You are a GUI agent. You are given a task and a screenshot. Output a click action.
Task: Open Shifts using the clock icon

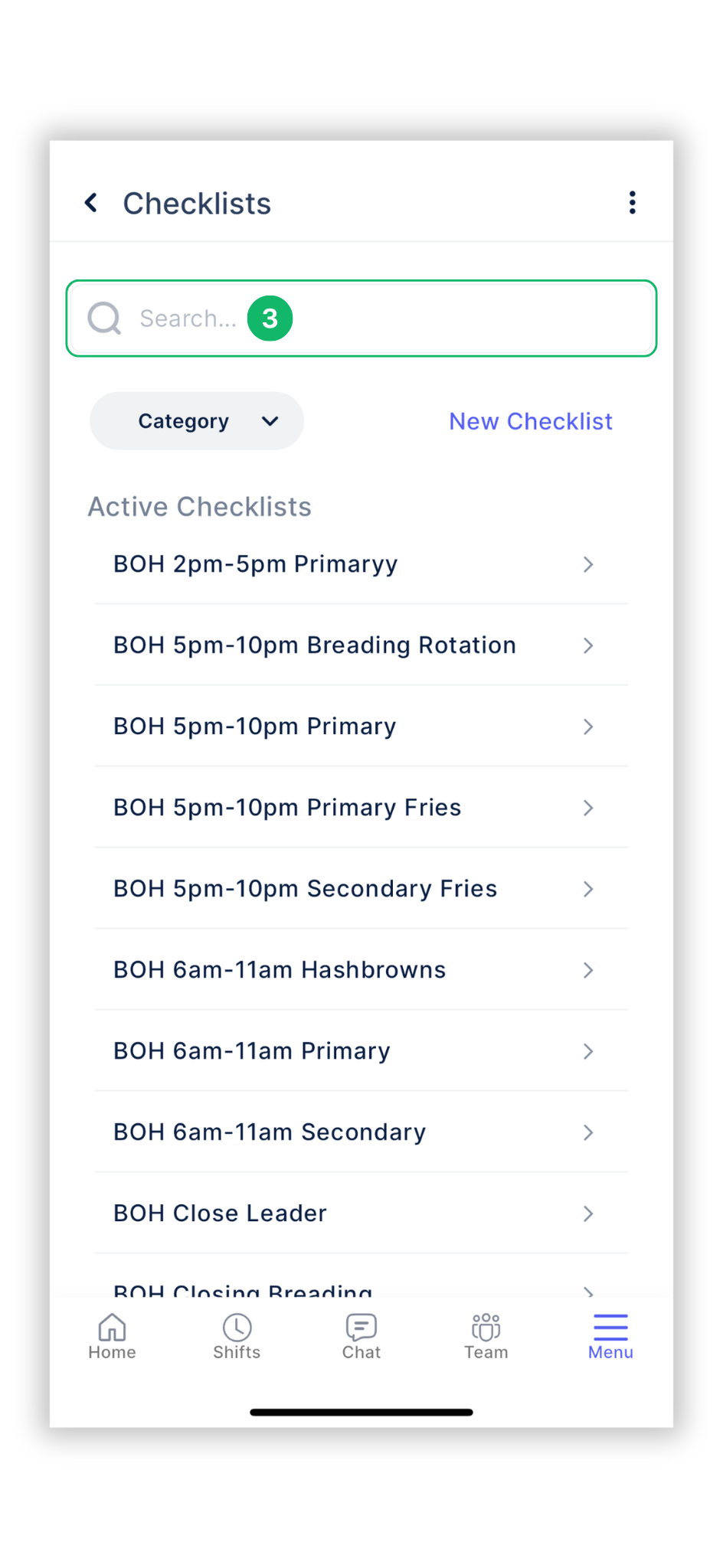pyautogui.click(x=237, y=1327)
